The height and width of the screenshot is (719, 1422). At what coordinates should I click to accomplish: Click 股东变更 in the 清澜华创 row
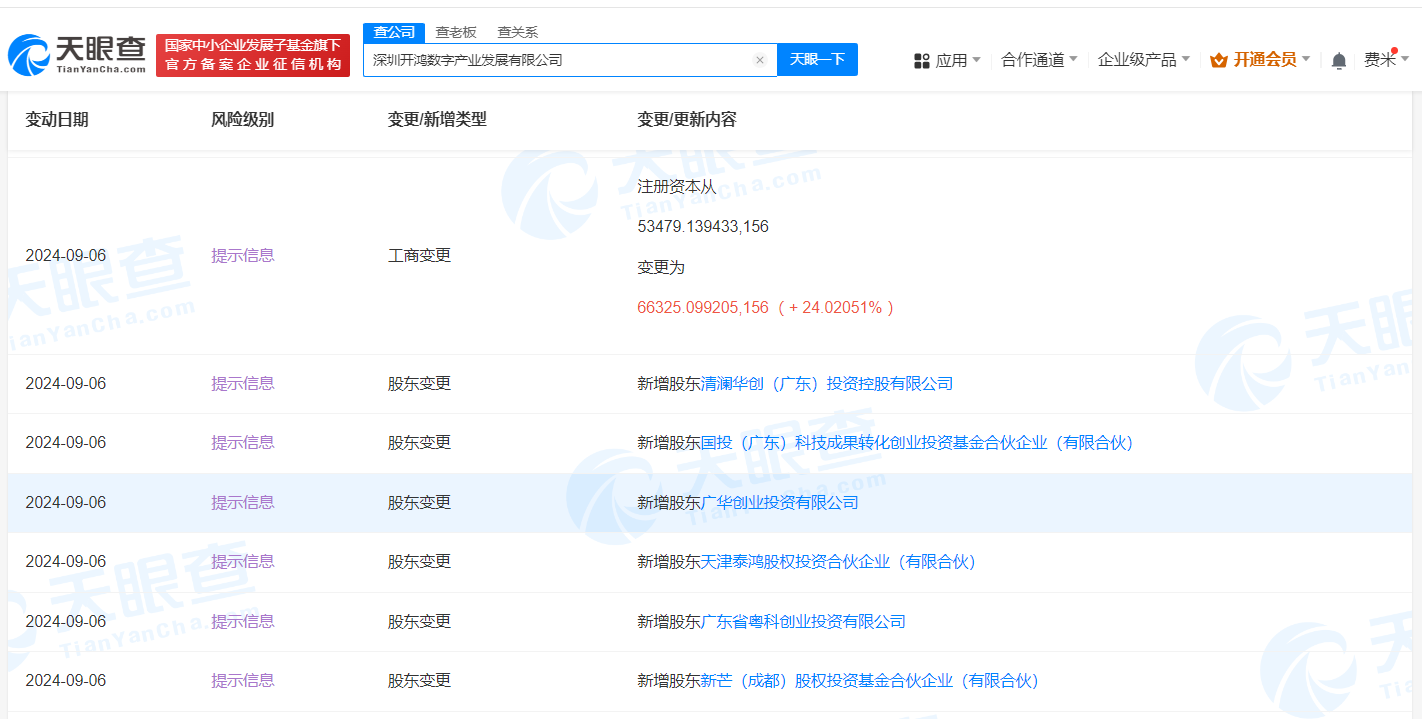[x=419, y=383]
